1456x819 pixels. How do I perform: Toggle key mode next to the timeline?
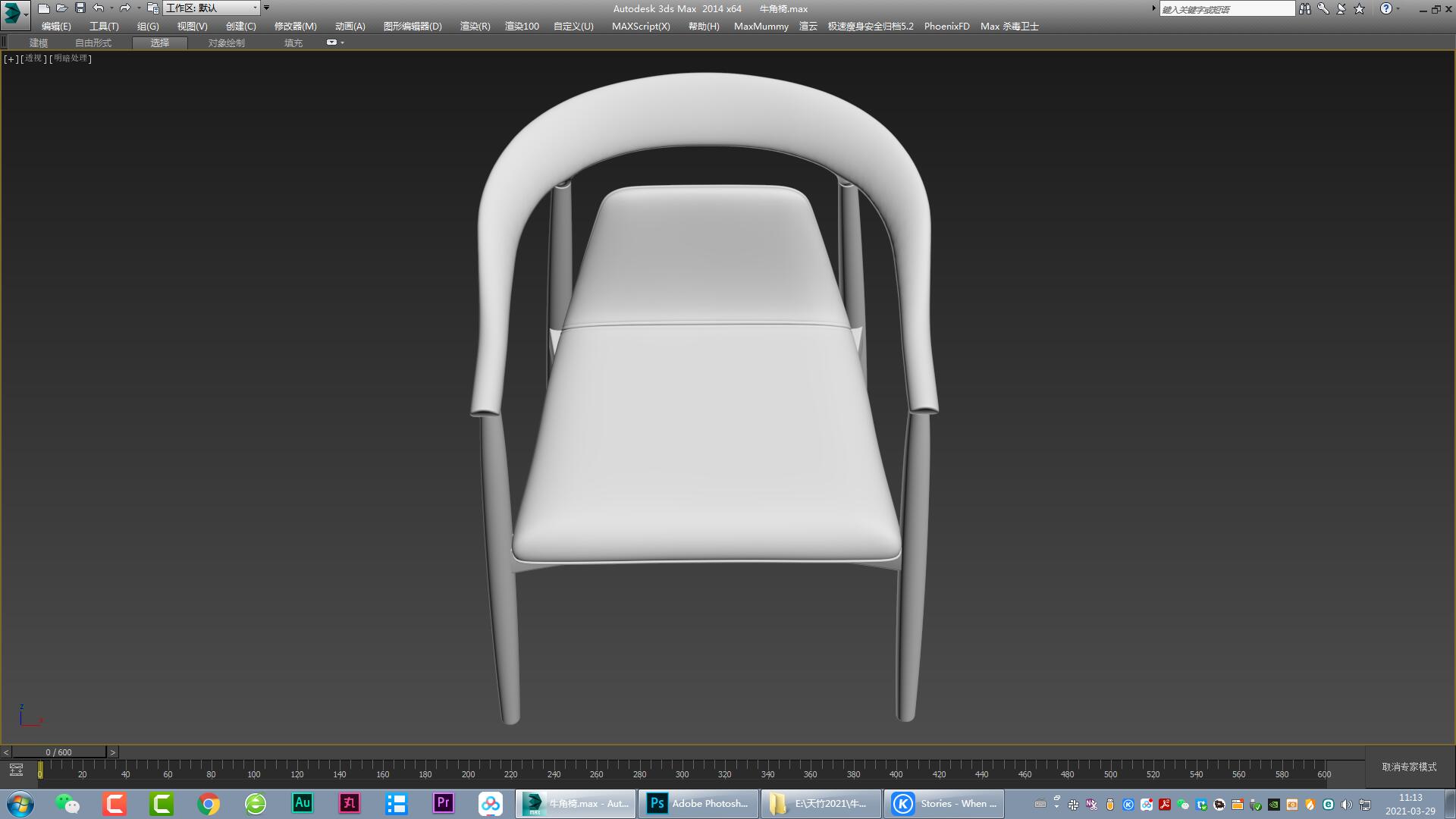pyautogui.click(x=17, y=768)
